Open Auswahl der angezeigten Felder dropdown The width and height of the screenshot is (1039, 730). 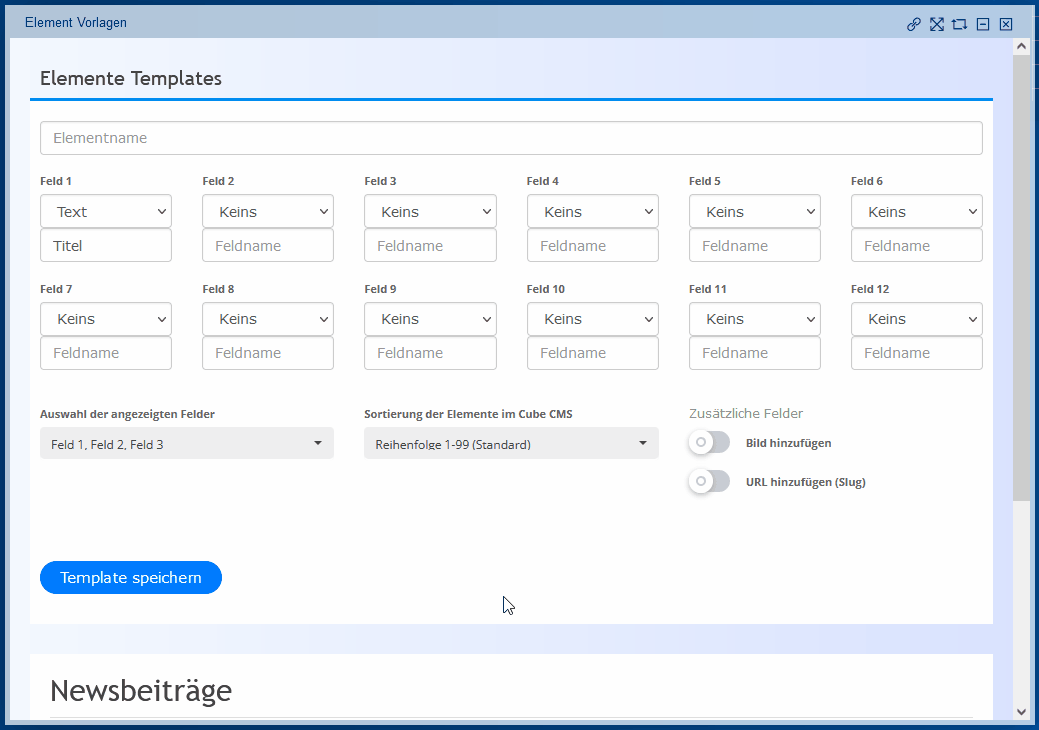[187, 444]
